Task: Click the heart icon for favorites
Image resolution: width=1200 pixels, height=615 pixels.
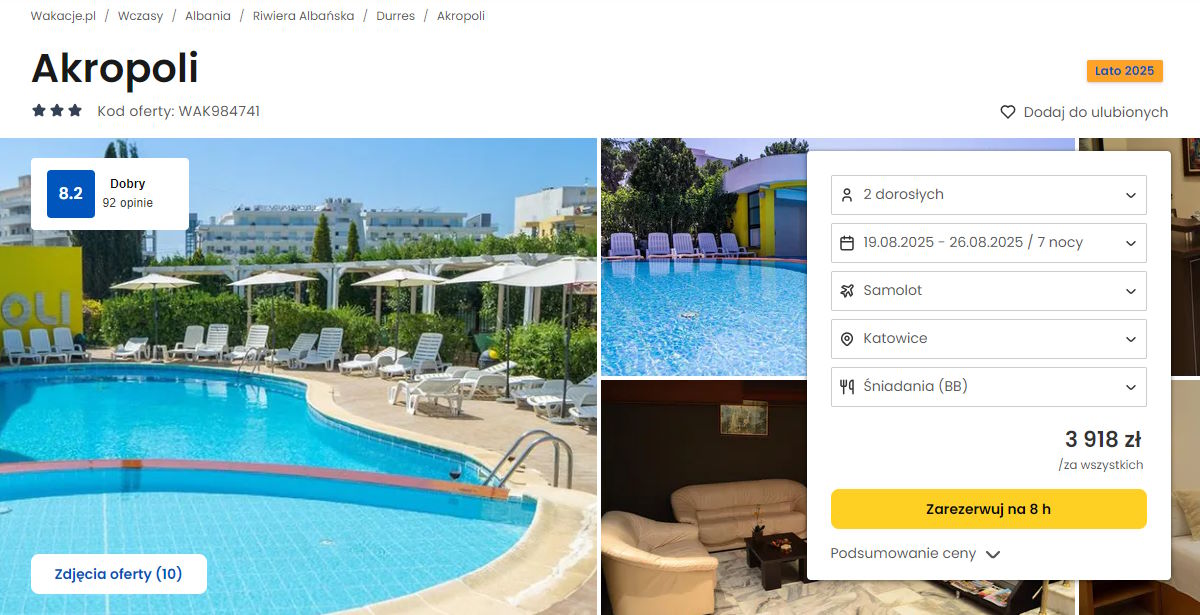Action: [x=1008, y=112]
